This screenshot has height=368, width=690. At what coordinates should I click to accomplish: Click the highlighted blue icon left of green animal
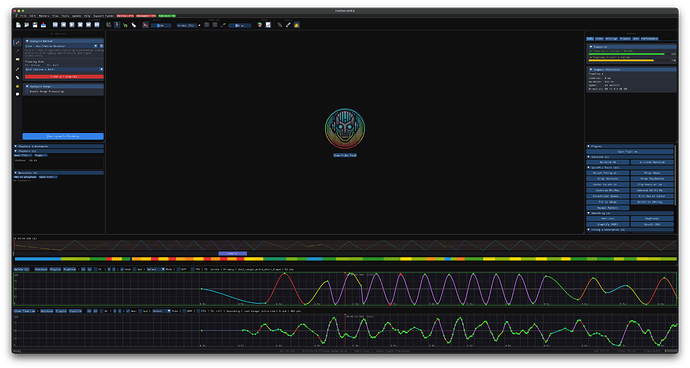coord(117,25)
